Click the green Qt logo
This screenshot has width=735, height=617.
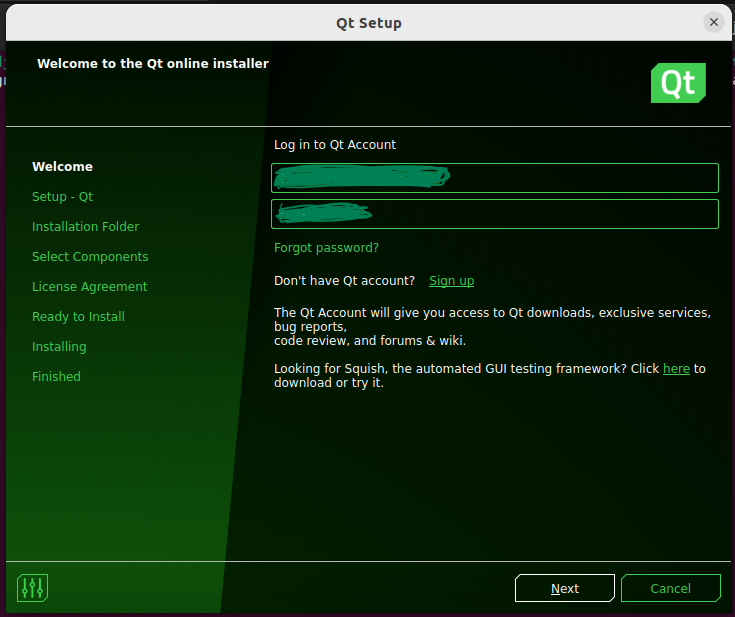[x=678, y=83]
